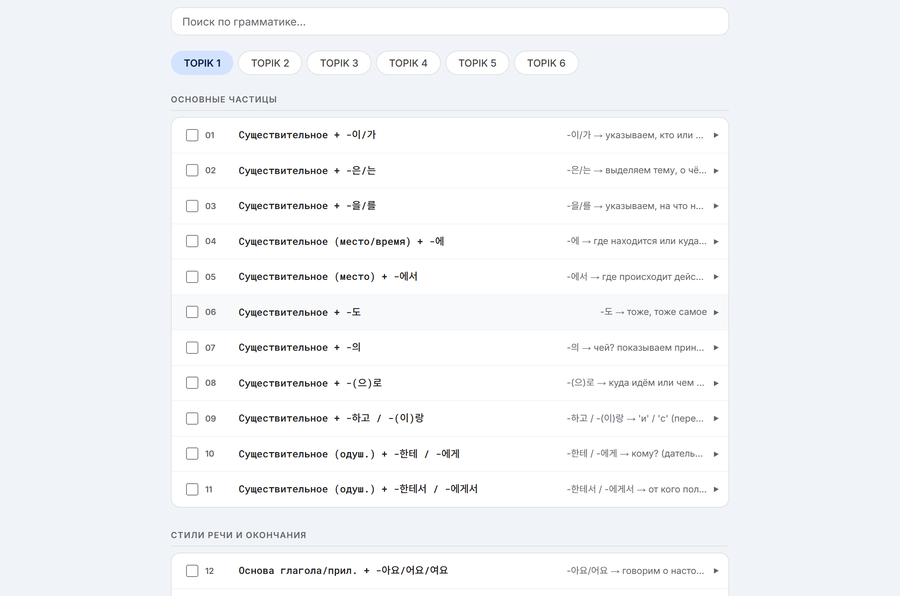
Task: Click description text '-도 → тоже, тоже самое'
Action: point(654,312)
